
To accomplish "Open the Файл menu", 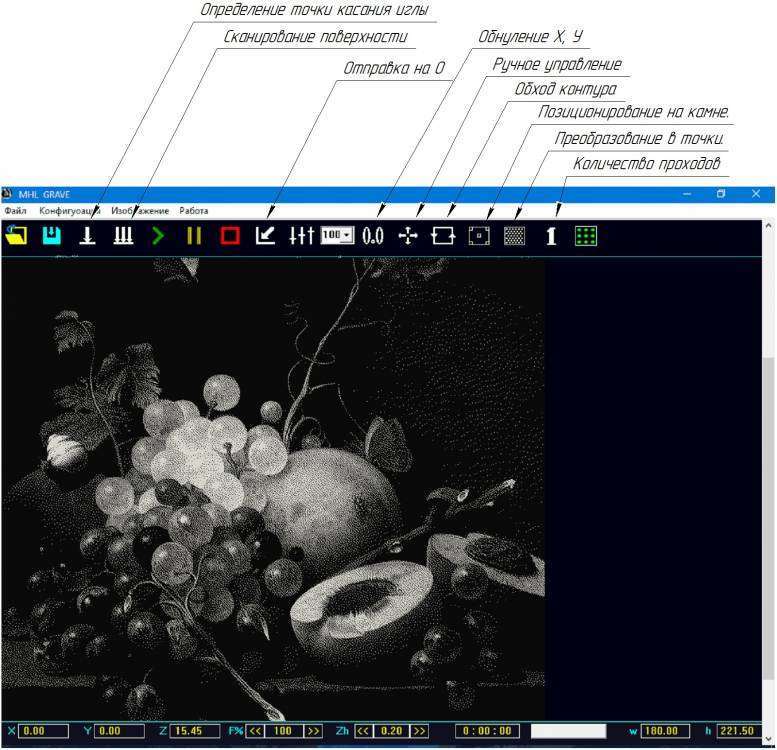I will pos(15,211).
